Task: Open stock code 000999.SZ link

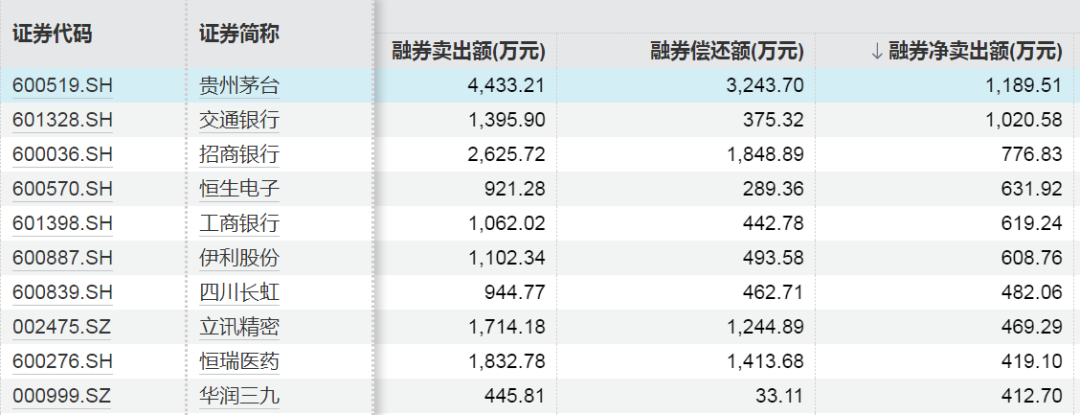Action: (62, 396)
